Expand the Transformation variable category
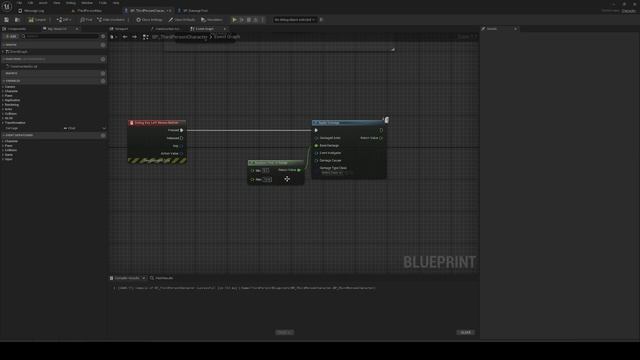 tap(3, 123)
